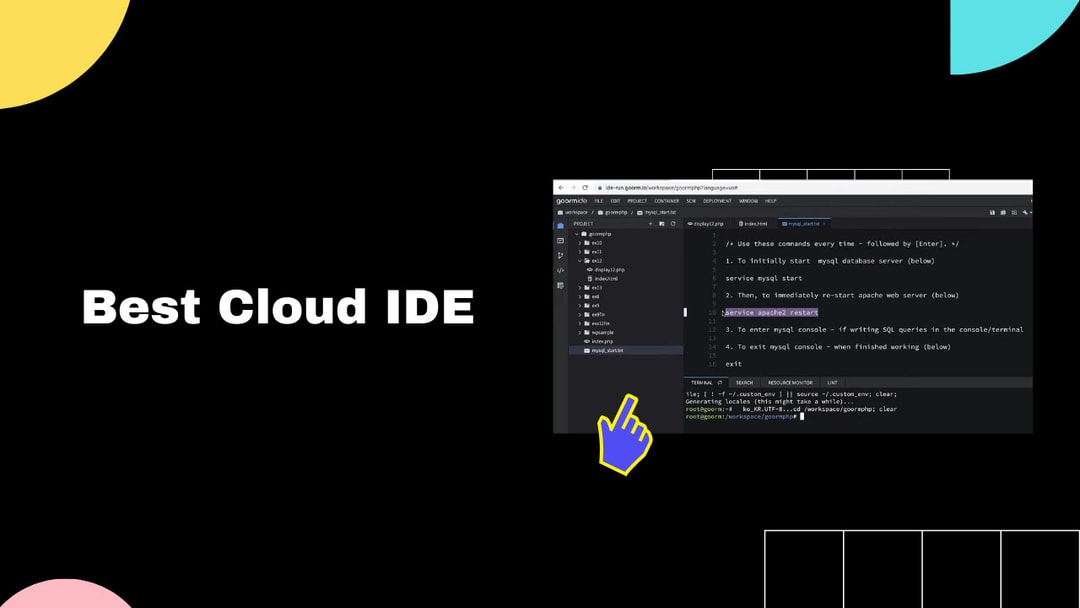The image size is (1080, 608).
Task: Collapse the ex12 folder
Action: click(579, 260)
